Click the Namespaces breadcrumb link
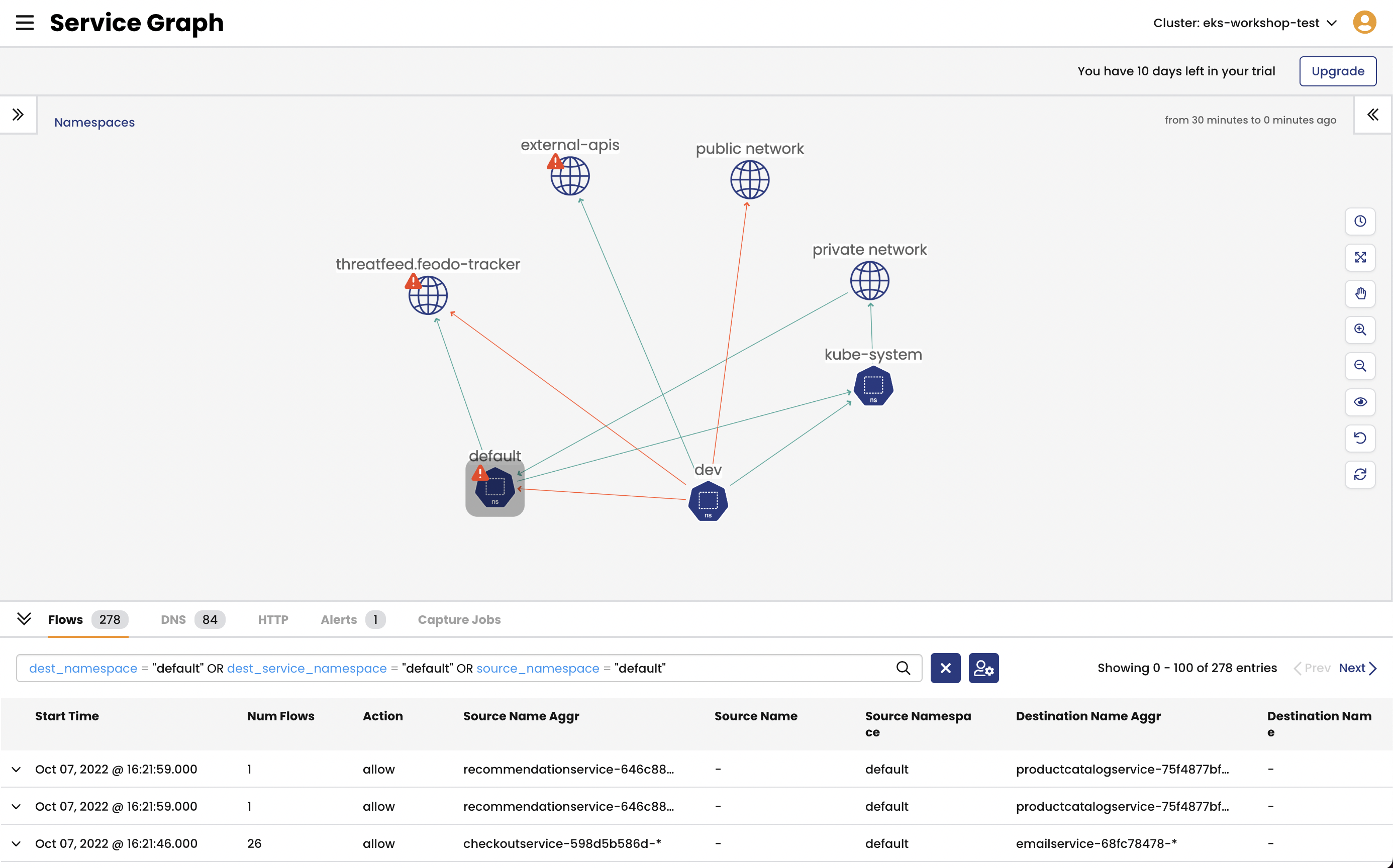 94,122
